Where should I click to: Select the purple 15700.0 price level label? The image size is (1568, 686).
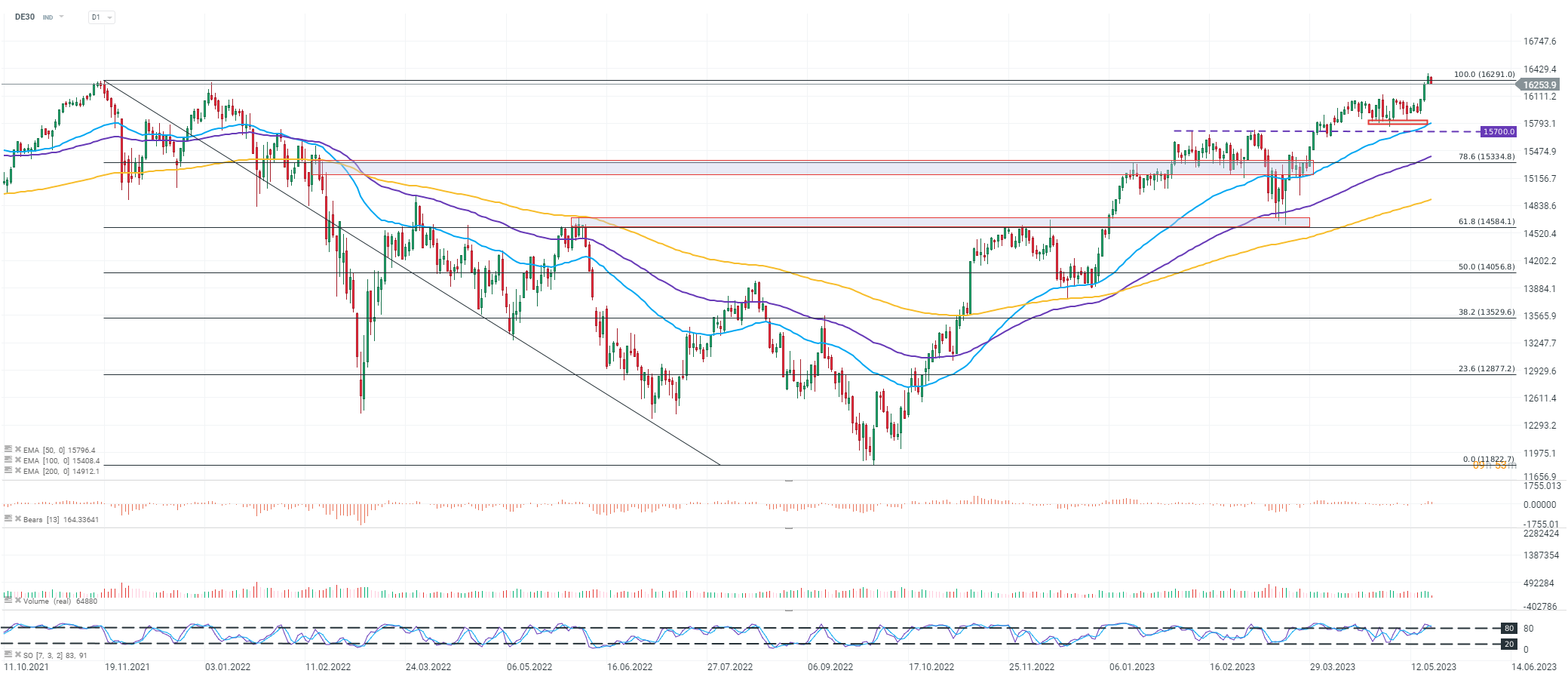tap(1498, 131)
